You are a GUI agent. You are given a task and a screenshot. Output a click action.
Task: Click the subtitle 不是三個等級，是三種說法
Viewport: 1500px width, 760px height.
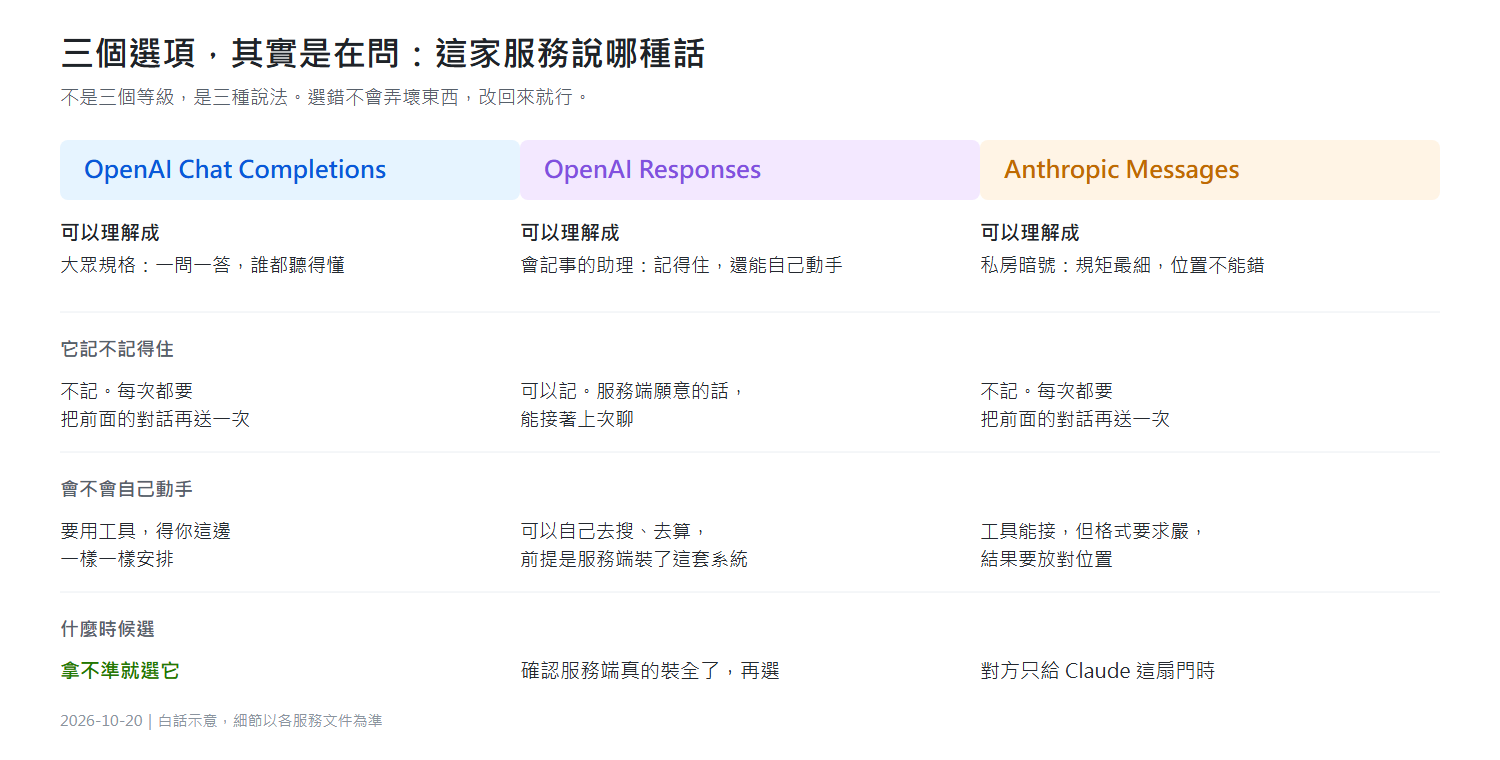[326, 97]
